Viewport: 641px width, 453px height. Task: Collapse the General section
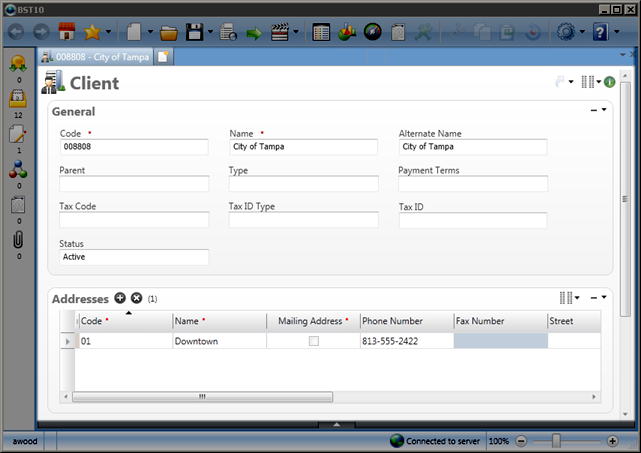[x=594, y=110]
